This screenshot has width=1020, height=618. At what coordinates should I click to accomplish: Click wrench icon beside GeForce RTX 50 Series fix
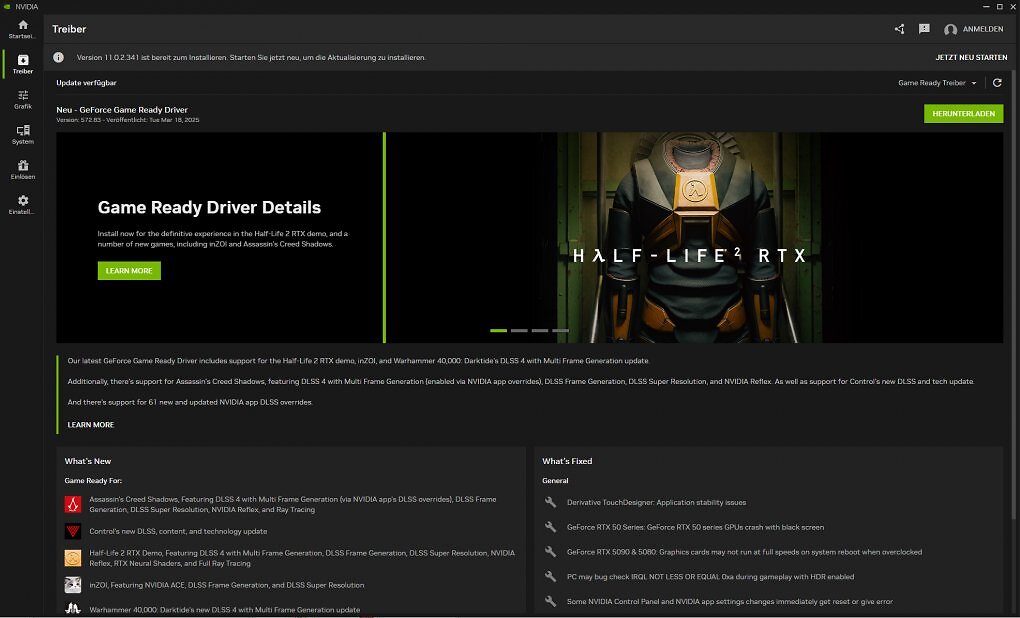point(550,527)
